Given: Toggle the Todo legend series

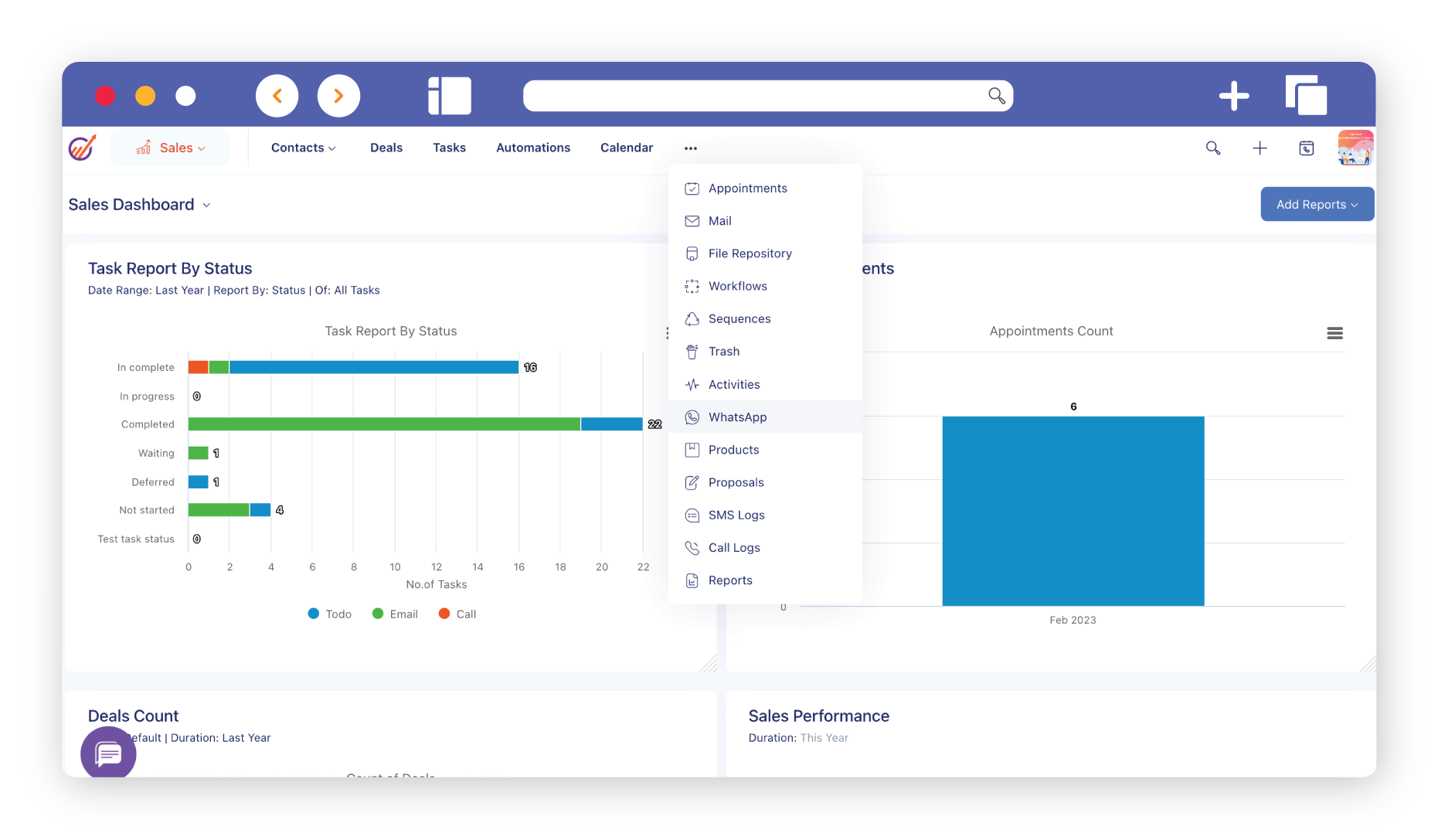Looking at the screenshot, I should click(x=330, y=614).
